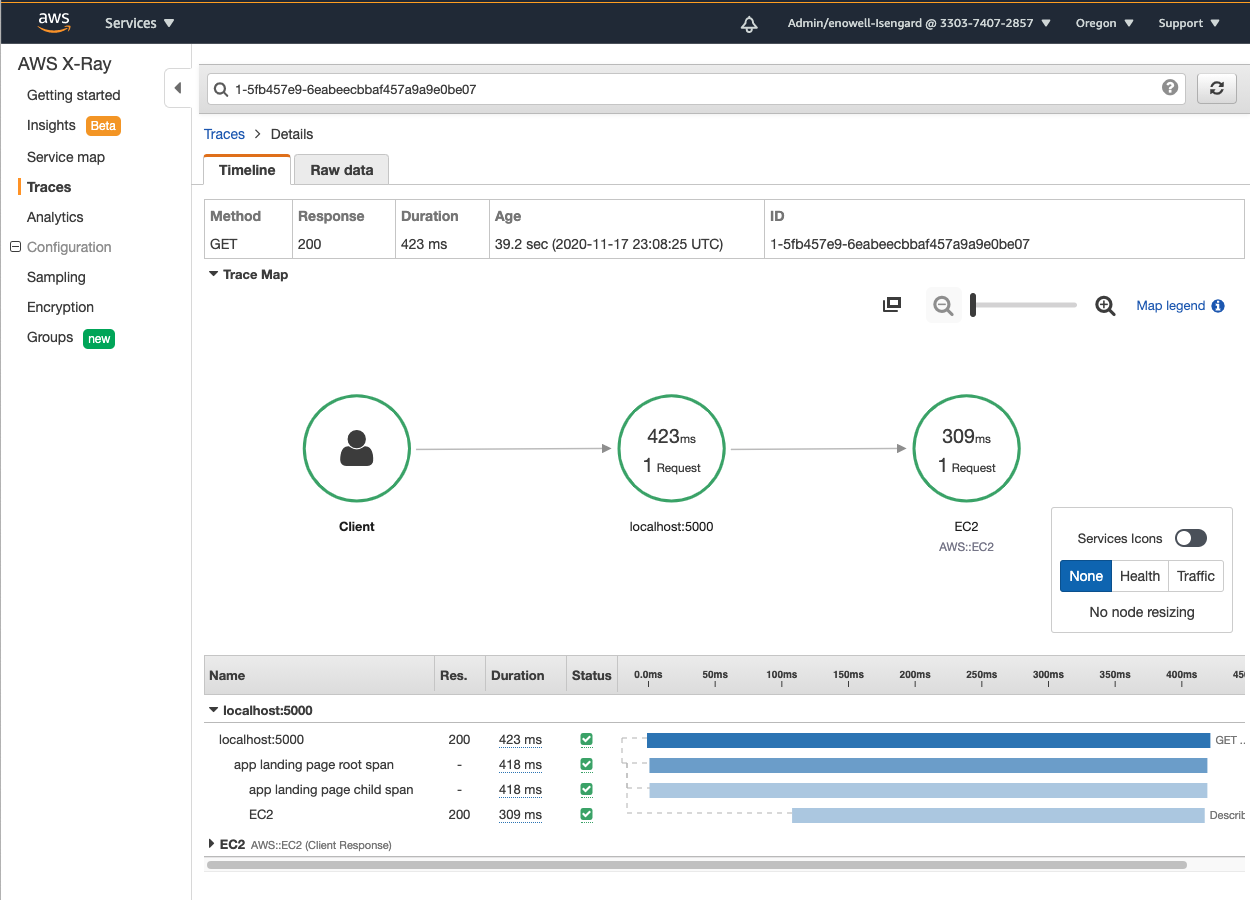1250x900 pixels.
Task: Click status check for EC2 subsegment
Action: pos(586,815)
